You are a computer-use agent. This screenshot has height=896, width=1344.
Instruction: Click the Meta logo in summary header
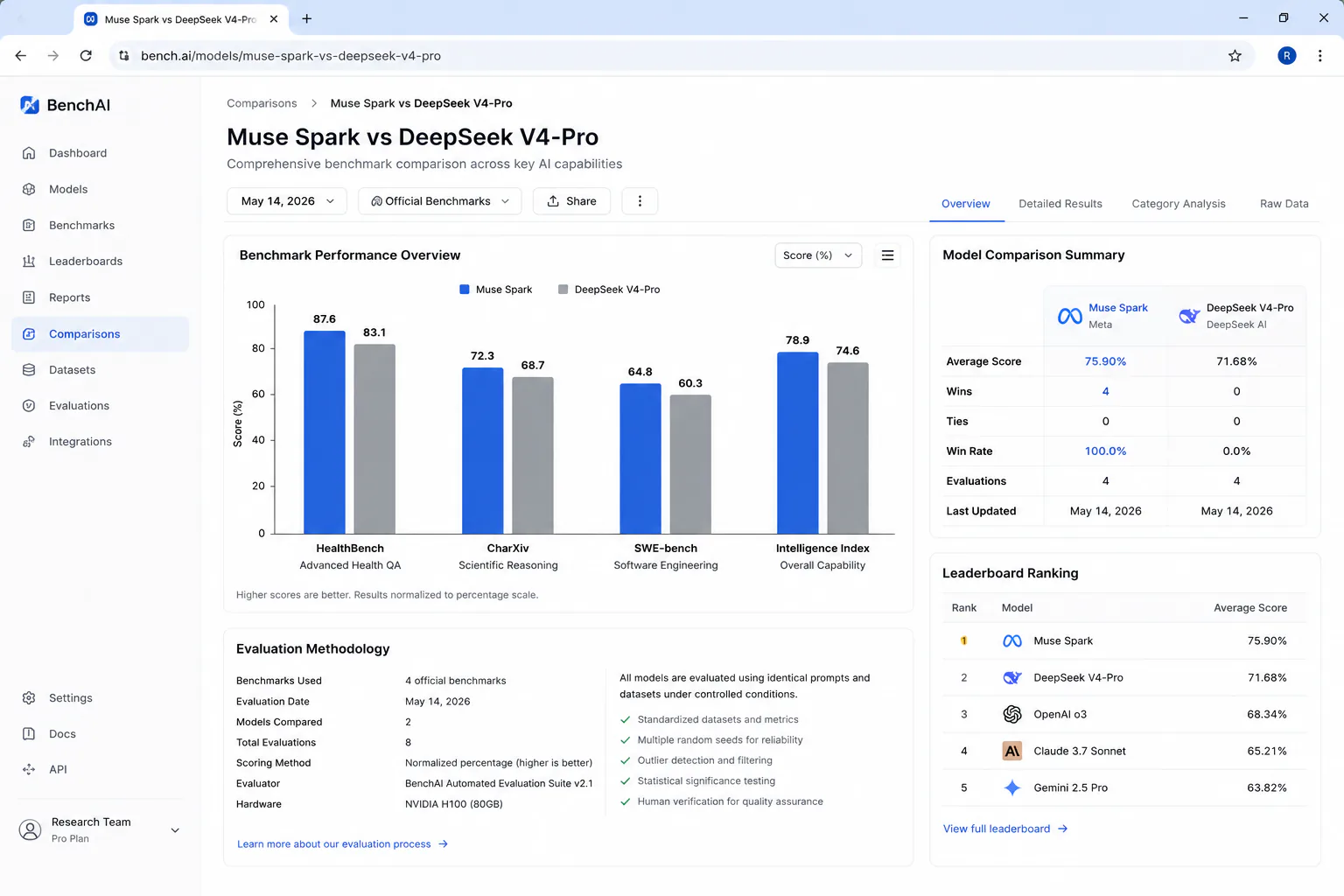tap(1069, 316)
